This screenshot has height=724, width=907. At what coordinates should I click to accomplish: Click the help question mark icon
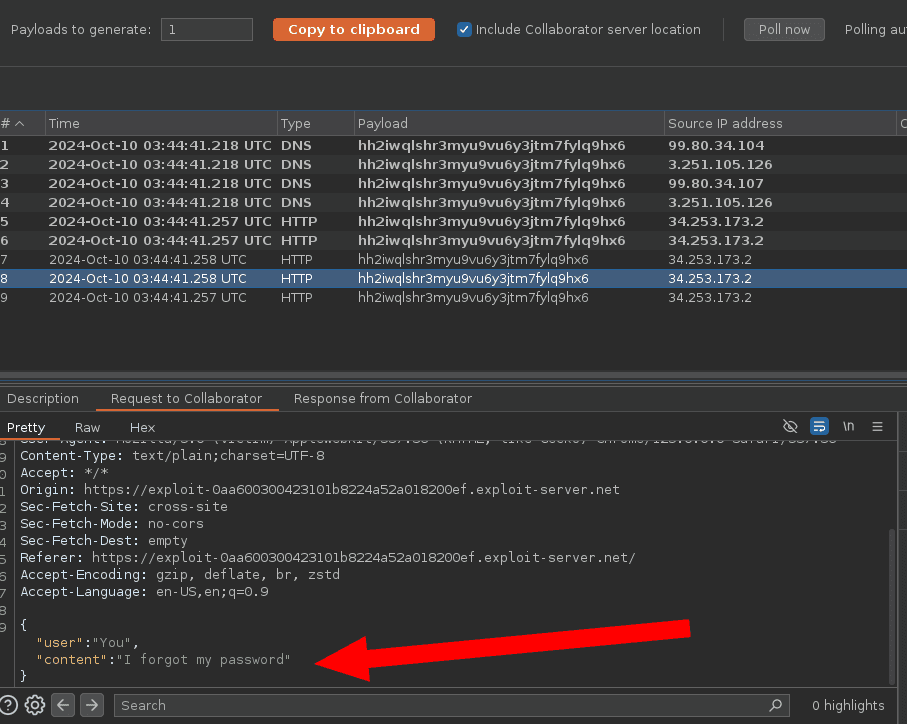click(x=7, y=705)
